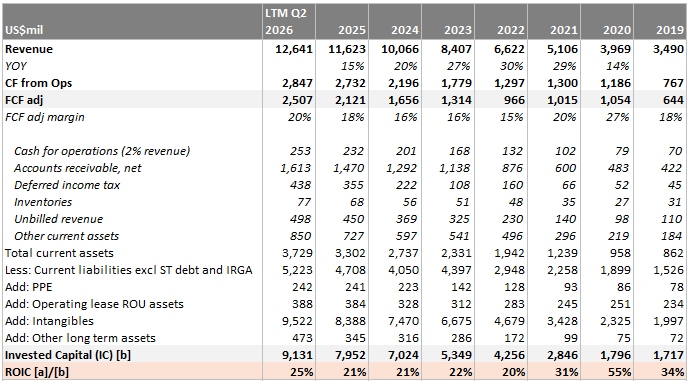
Task: Select the 'Total current assets' label
Action: click(59, 253)
